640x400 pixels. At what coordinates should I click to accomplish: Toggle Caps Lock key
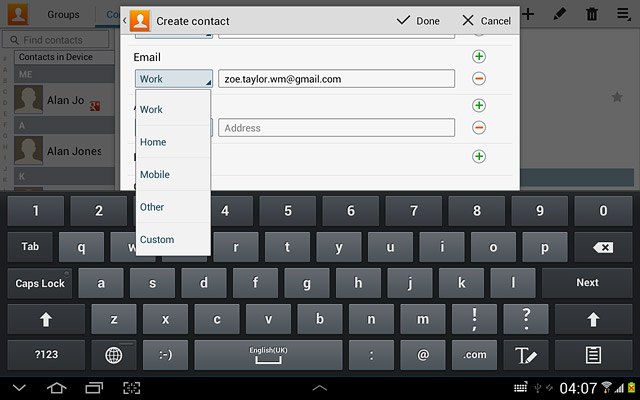tap(40, 283)
